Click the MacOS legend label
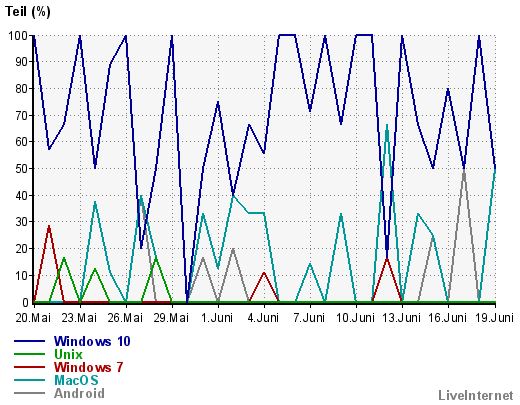The width and height of the screenshot is (520, 405). (x=76, y=380)
